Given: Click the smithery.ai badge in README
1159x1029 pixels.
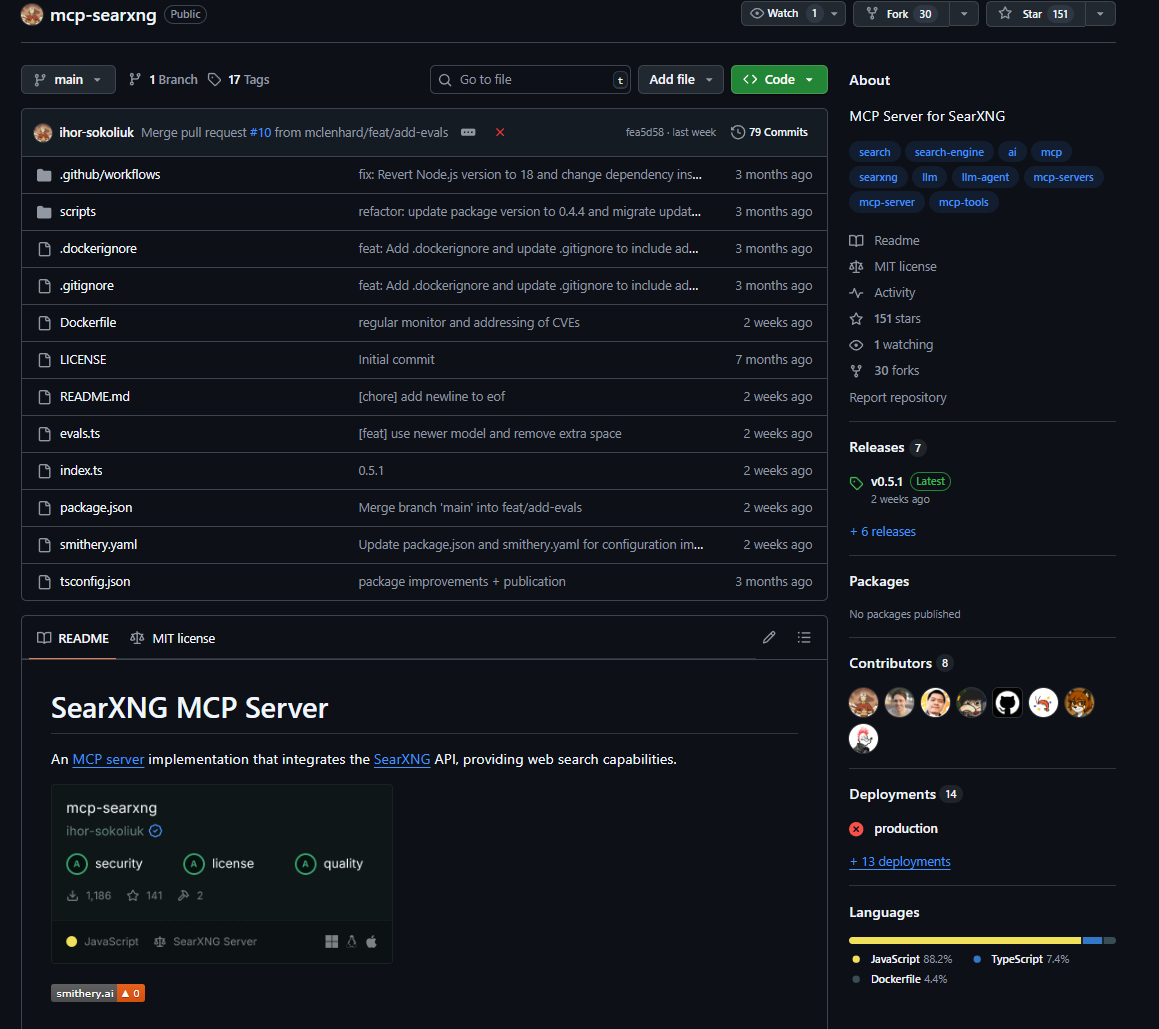Looking at the screenshot, I should click(x=98, y=993).
